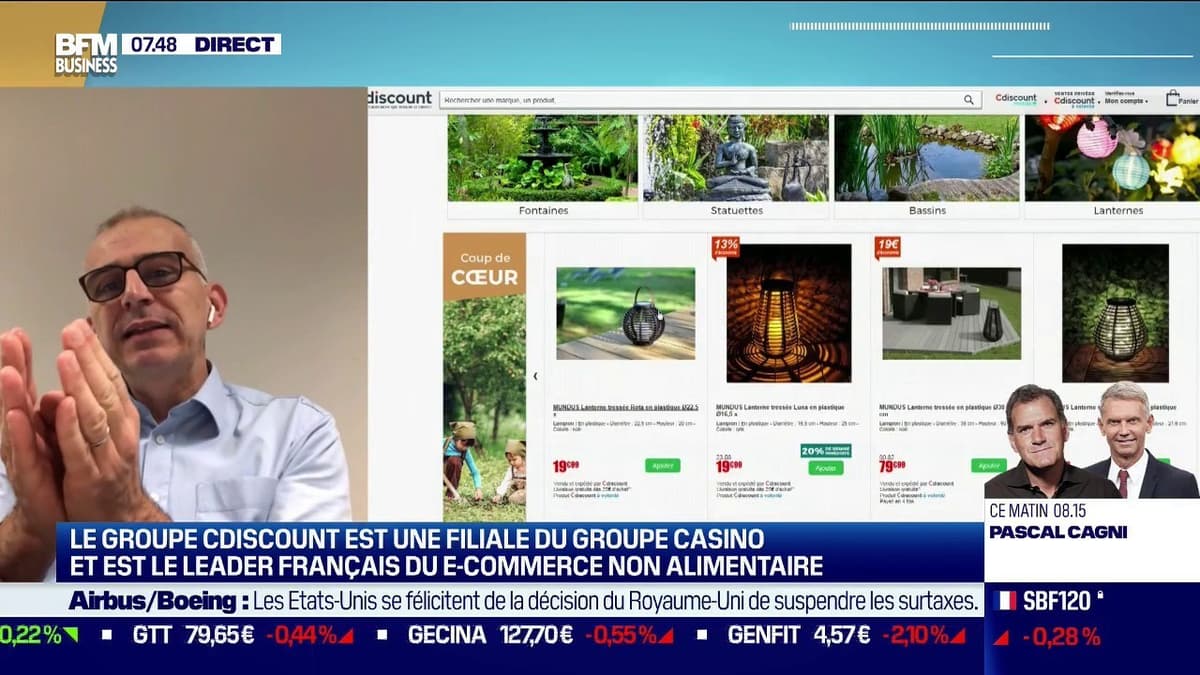Click the BFM Business channel logo
Viewport: 1200px width, 675px height.
[x=86, y=54]
